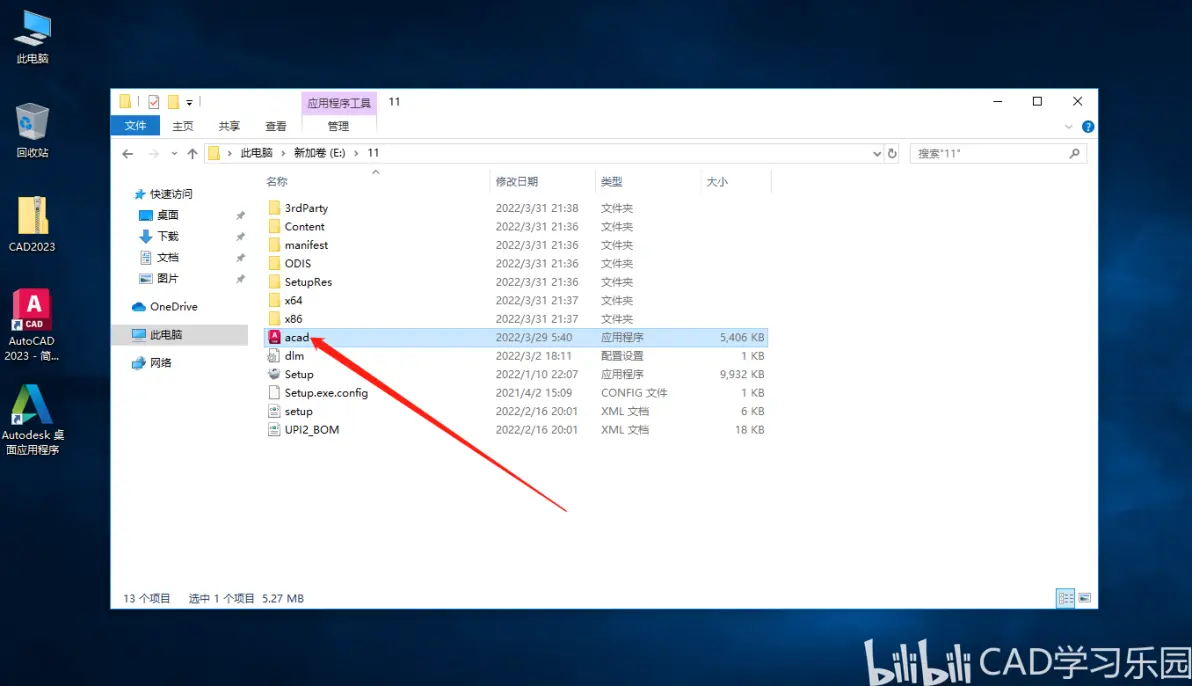
Task: Switch to details view layout
Action: [x=1066, y=599]
